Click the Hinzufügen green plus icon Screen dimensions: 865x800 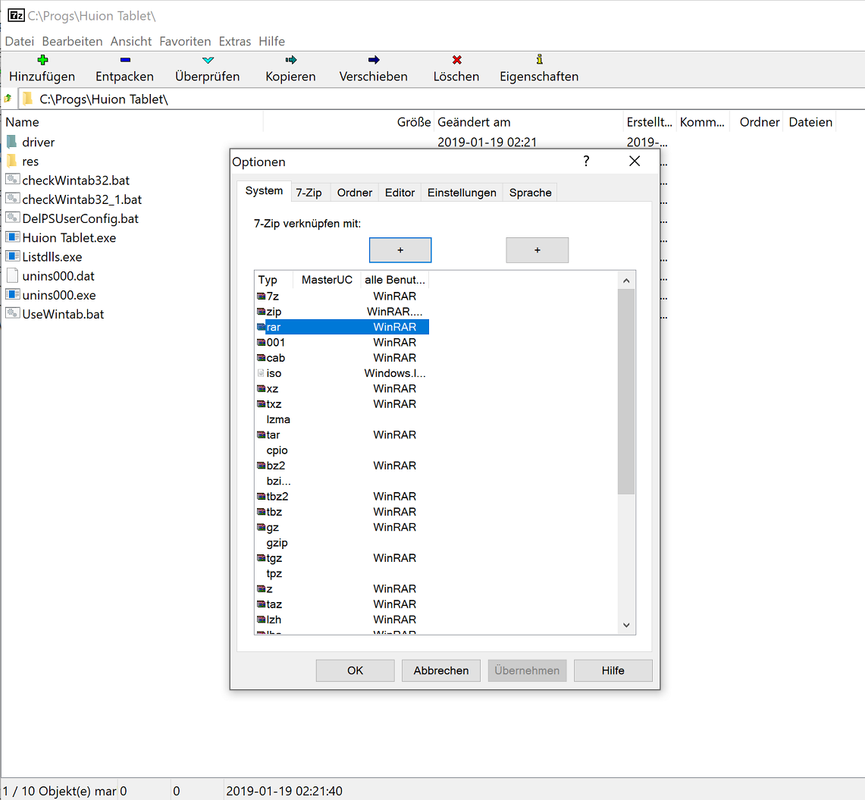[x=42, y=60]
